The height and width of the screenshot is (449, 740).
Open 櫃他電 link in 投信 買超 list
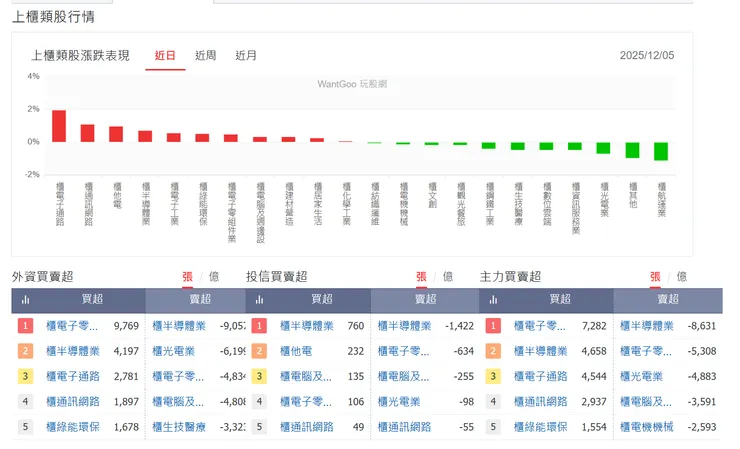click(x=296, y=351)
